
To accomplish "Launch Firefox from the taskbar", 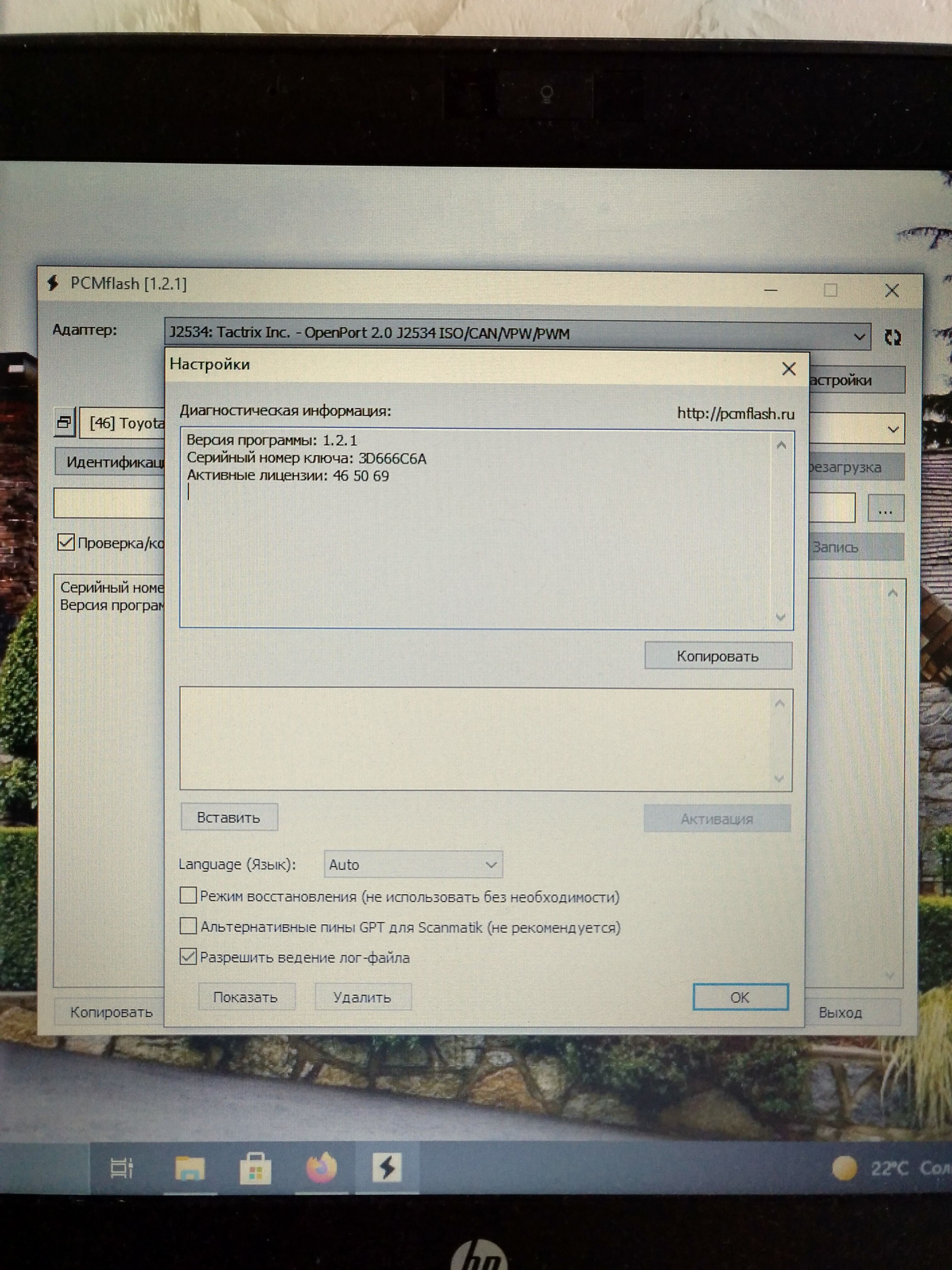I will (x=321, y=1167).
